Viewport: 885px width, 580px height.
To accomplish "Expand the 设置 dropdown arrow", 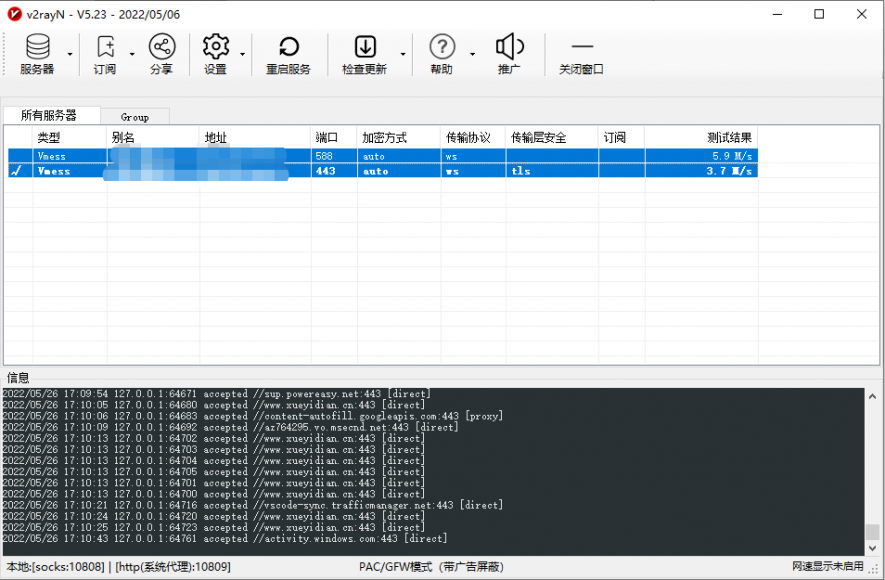I will point(242,54).
